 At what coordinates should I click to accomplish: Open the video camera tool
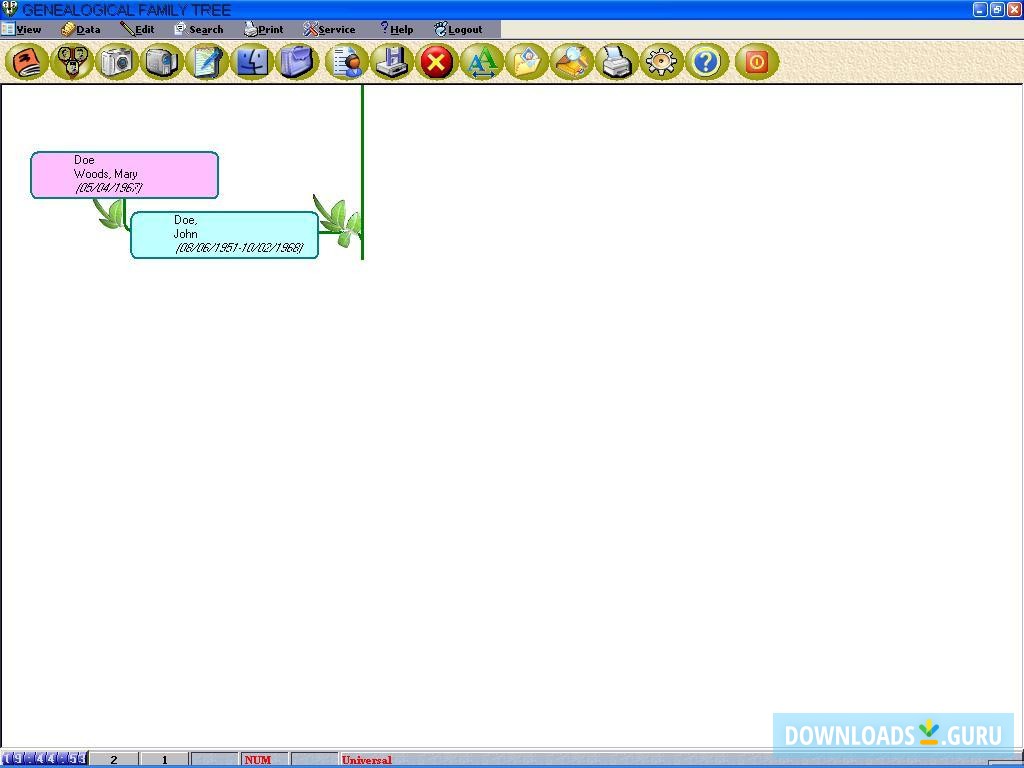[162, 62]
